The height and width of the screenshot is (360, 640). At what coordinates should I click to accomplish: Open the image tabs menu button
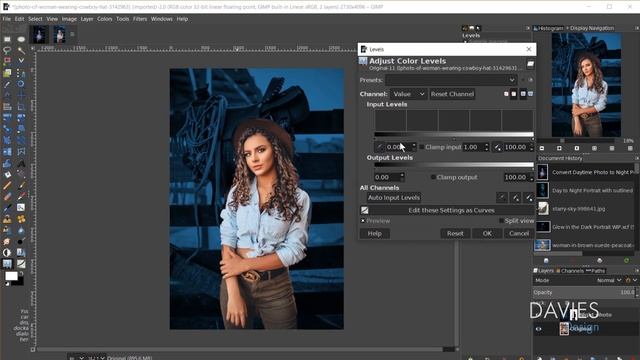click(72, 34)
